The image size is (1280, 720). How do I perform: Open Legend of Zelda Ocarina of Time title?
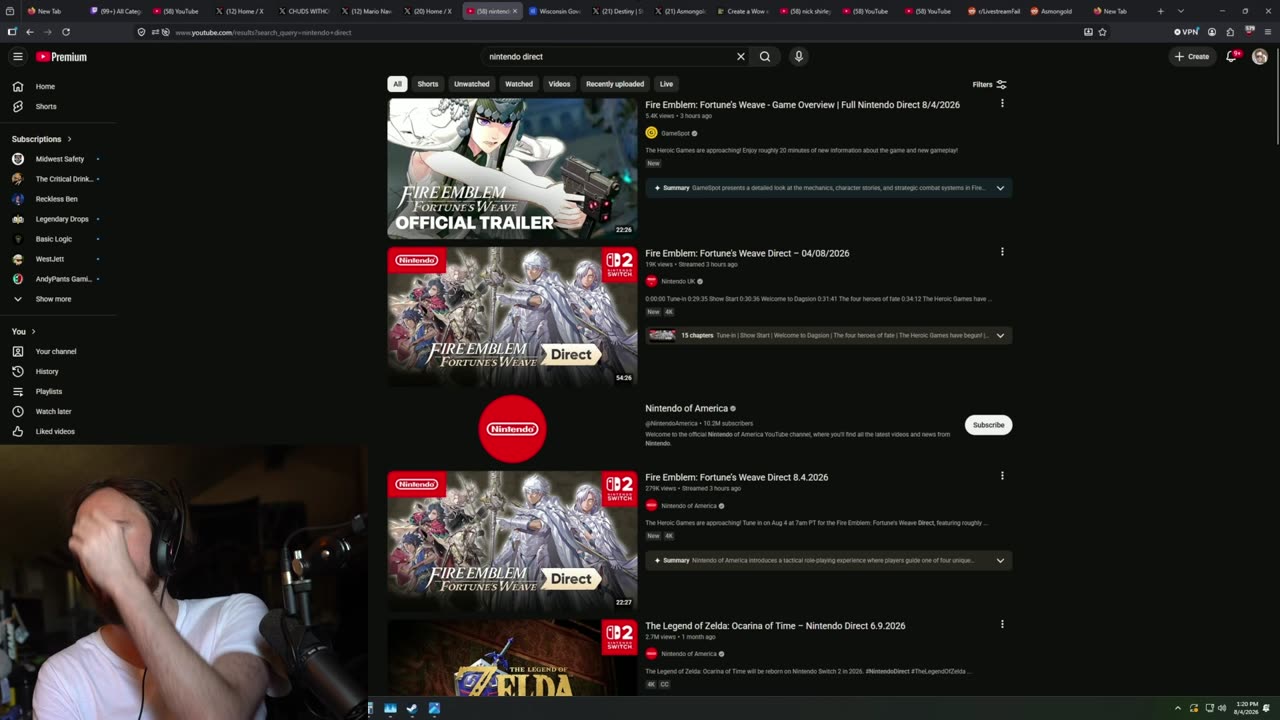[775, 626]
